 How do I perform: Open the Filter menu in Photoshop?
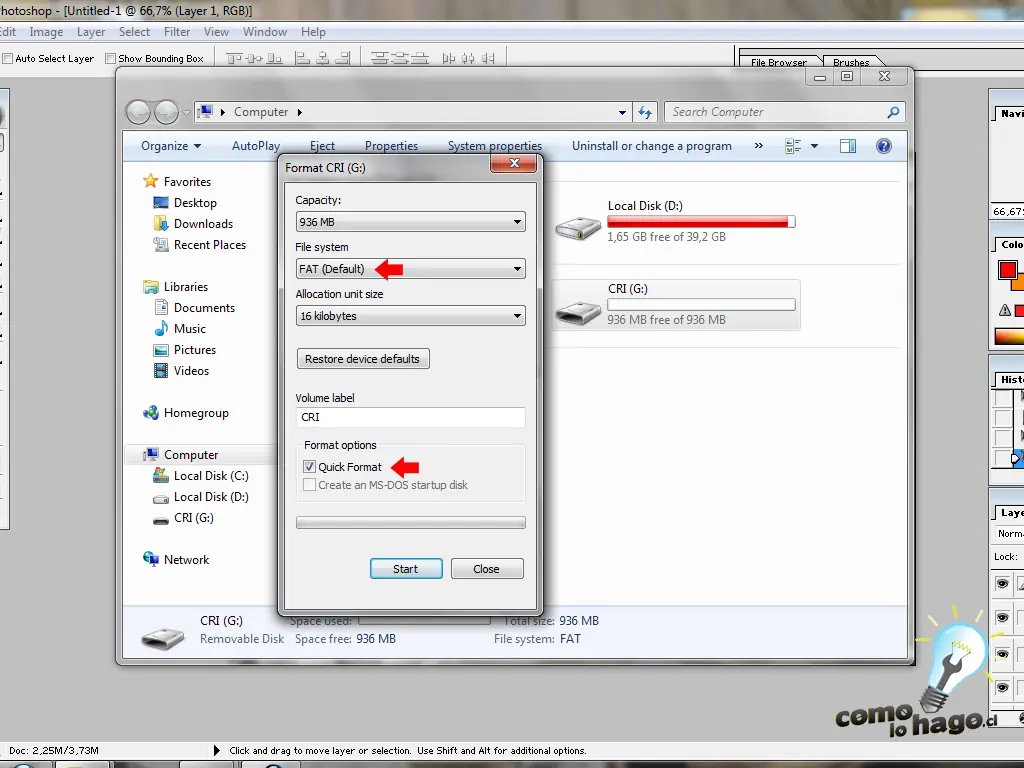[x=177, y=32]
